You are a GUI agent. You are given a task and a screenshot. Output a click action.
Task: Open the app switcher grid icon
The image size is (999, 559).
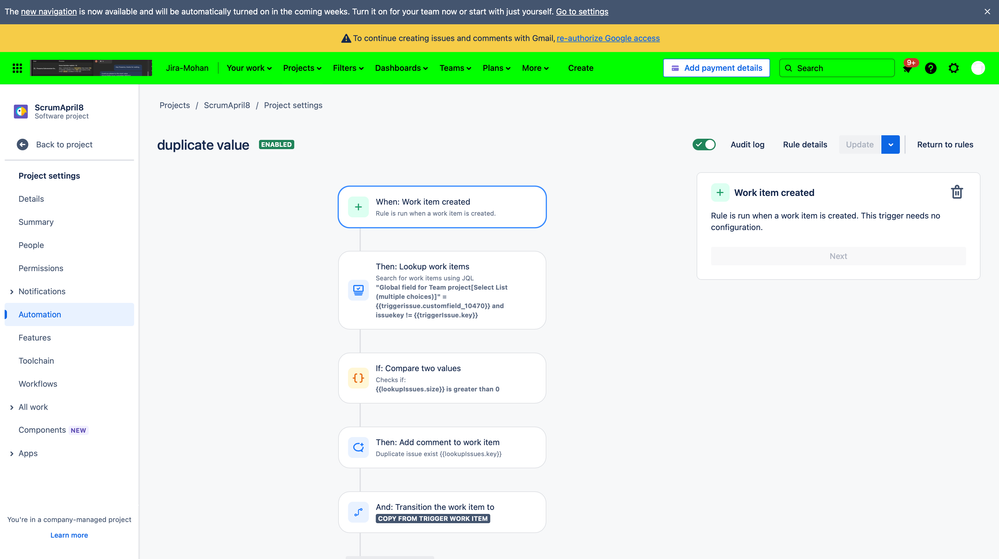17,68
